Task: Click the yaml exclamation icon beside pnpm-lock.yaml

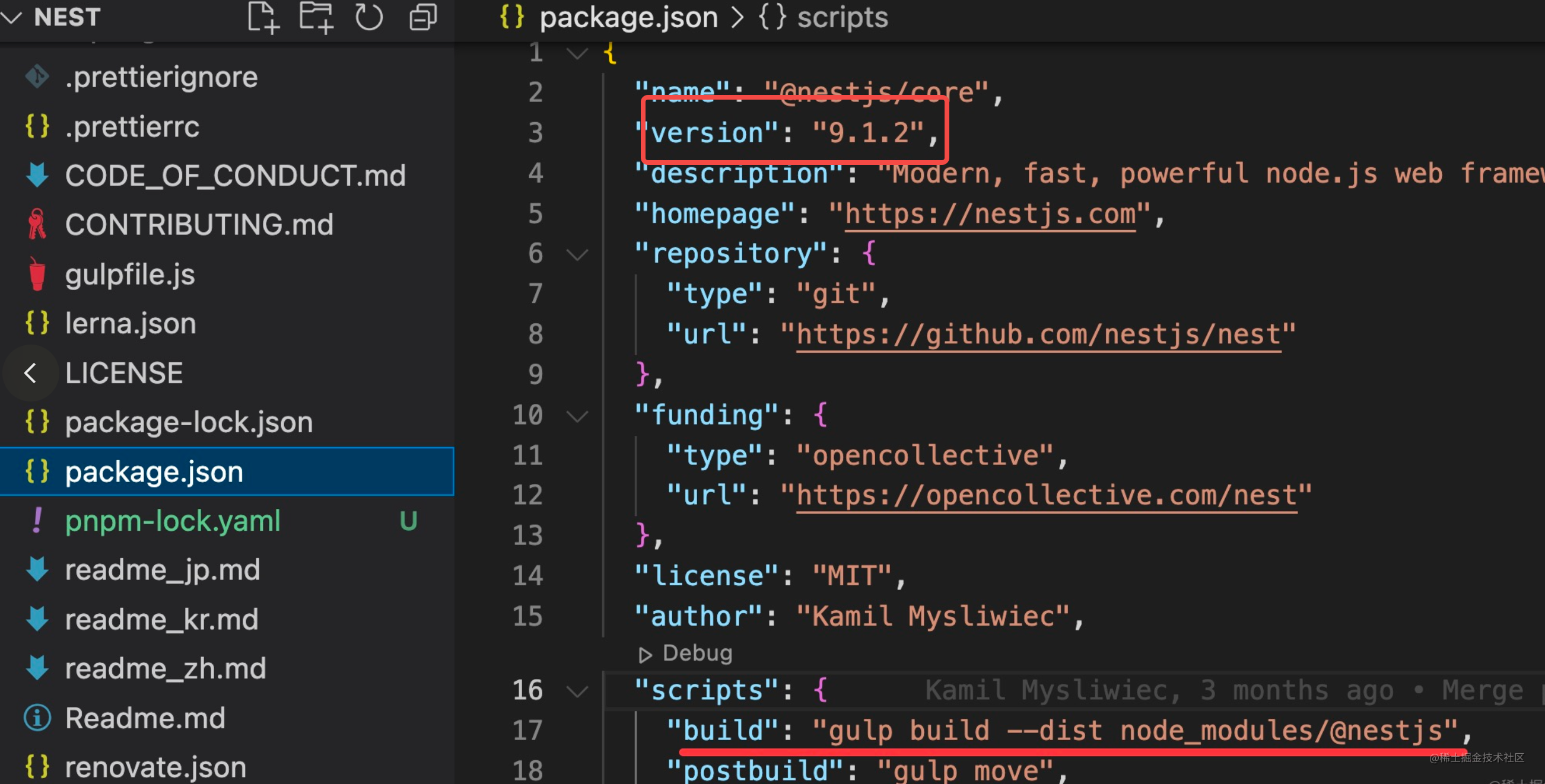Action: [x=37, y=520]
